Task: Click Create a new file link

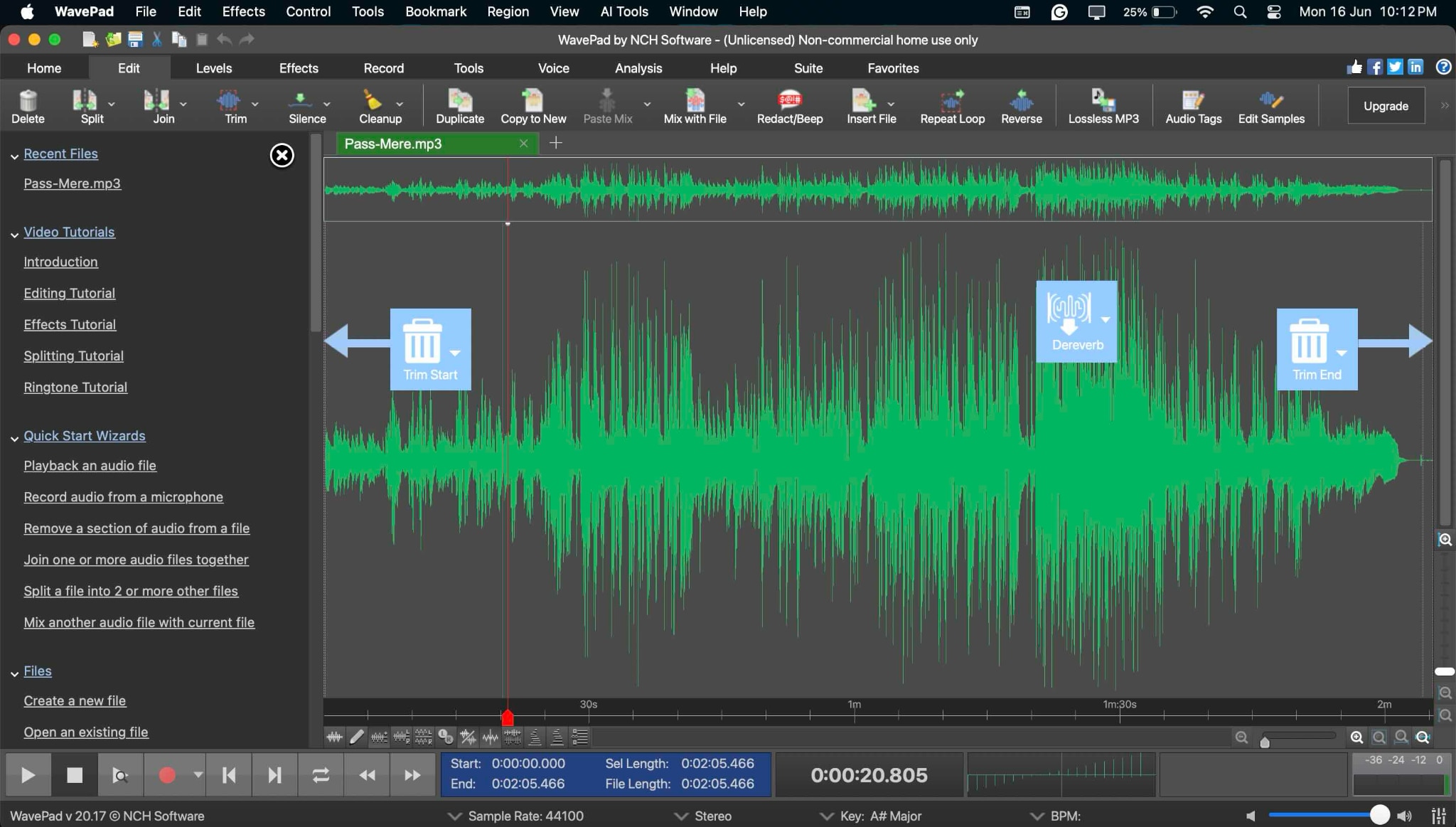Action: (75, 700)
